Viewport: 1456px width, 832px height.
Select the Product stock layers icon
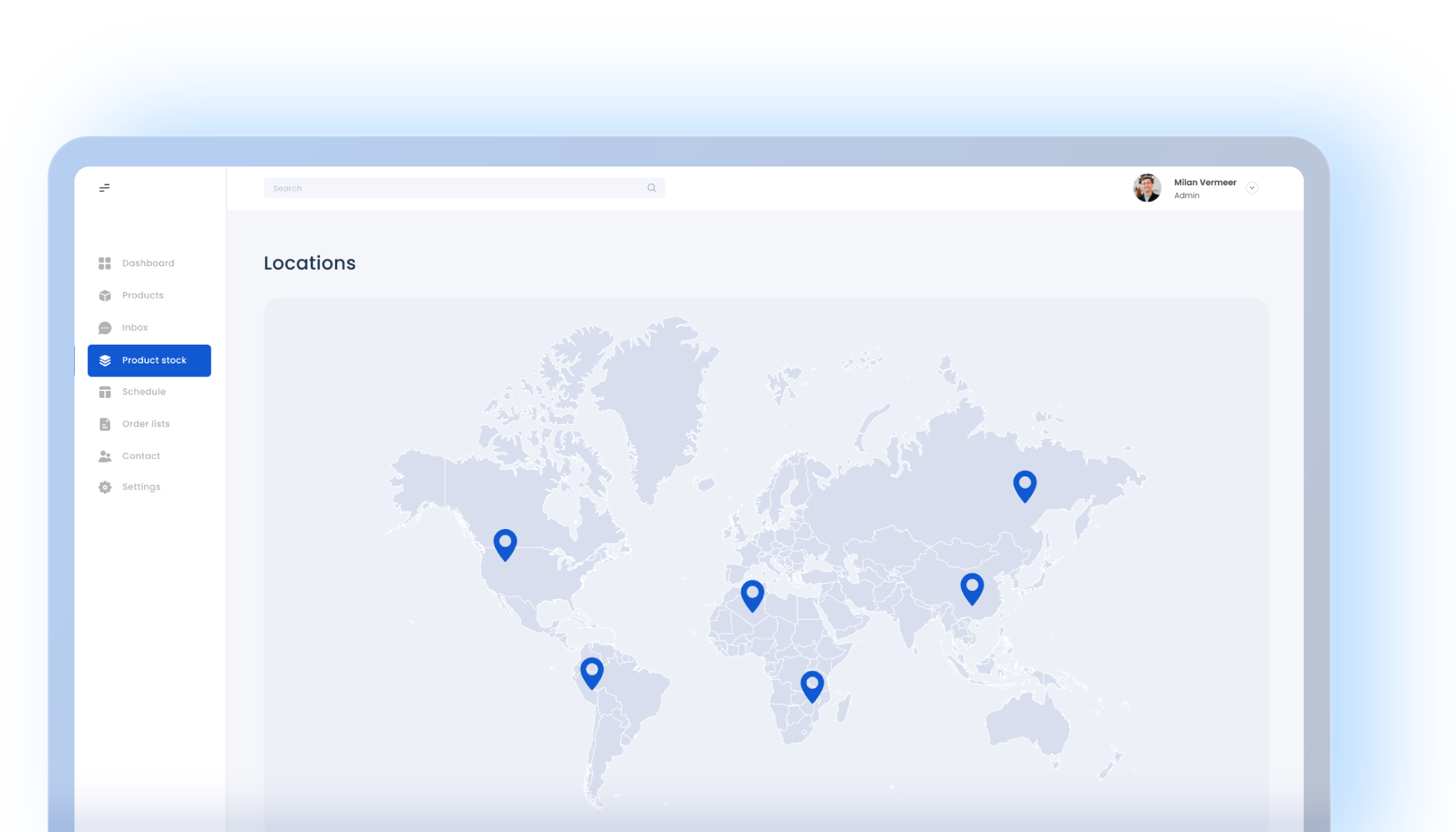(105, 360)
